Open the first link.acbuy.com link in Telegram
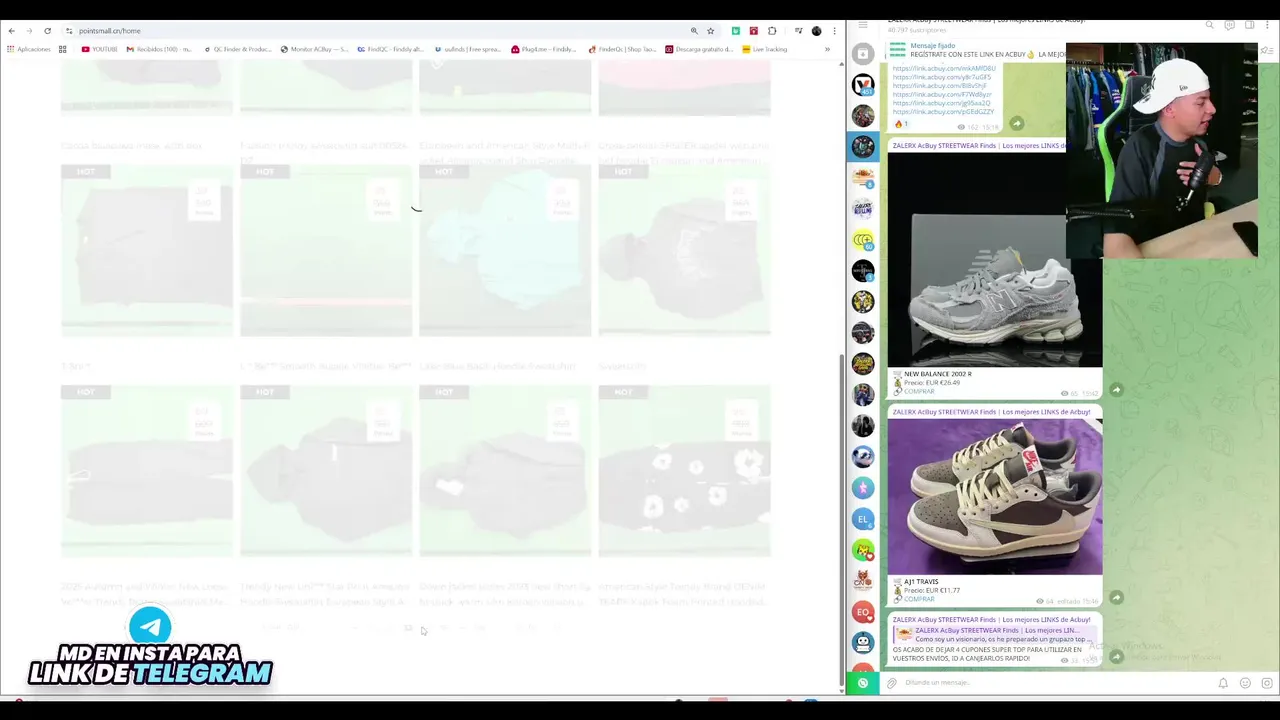The height and width of the screenshot is (720, 1280). (944, 68)
